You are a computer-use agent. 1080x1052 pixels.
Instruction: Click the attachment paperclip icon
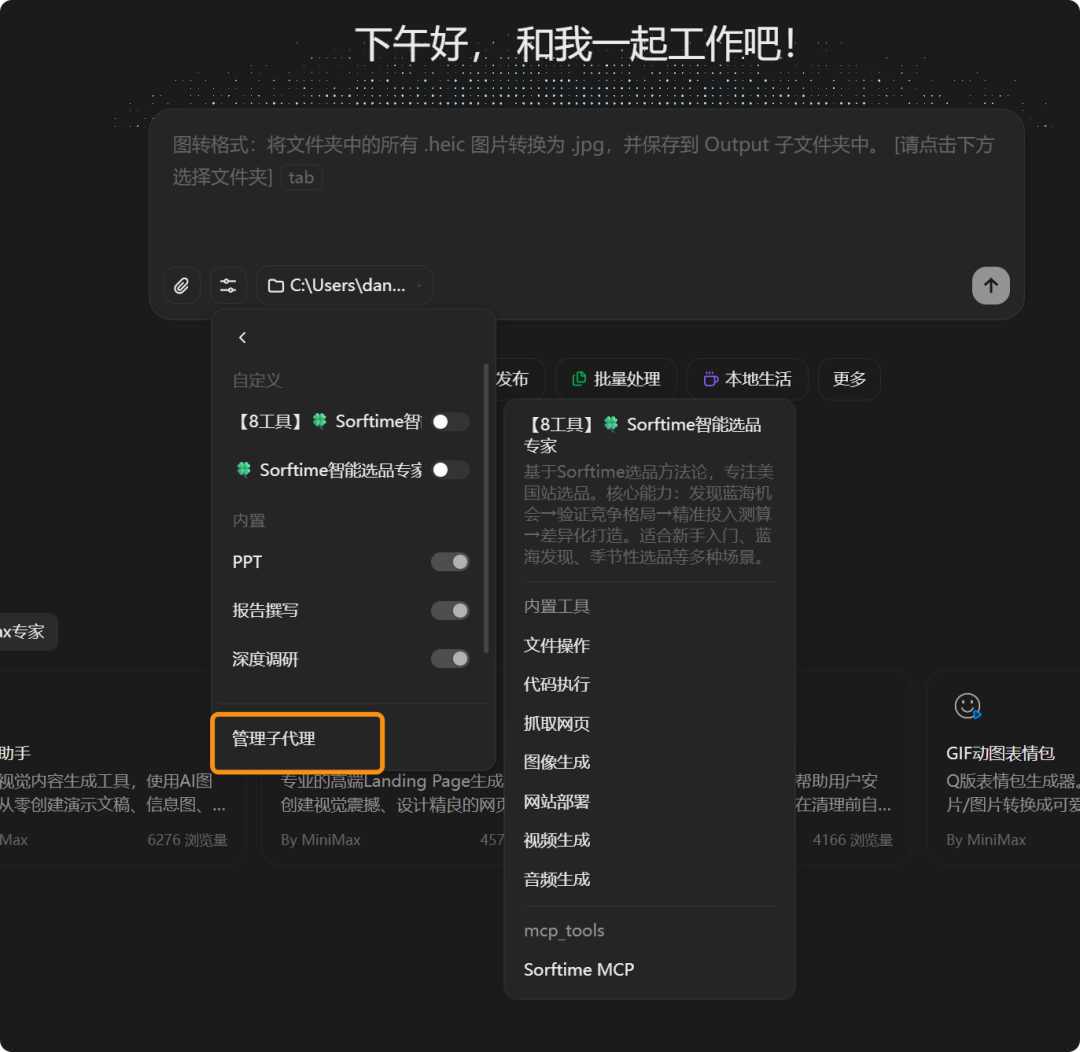point(181,285)
